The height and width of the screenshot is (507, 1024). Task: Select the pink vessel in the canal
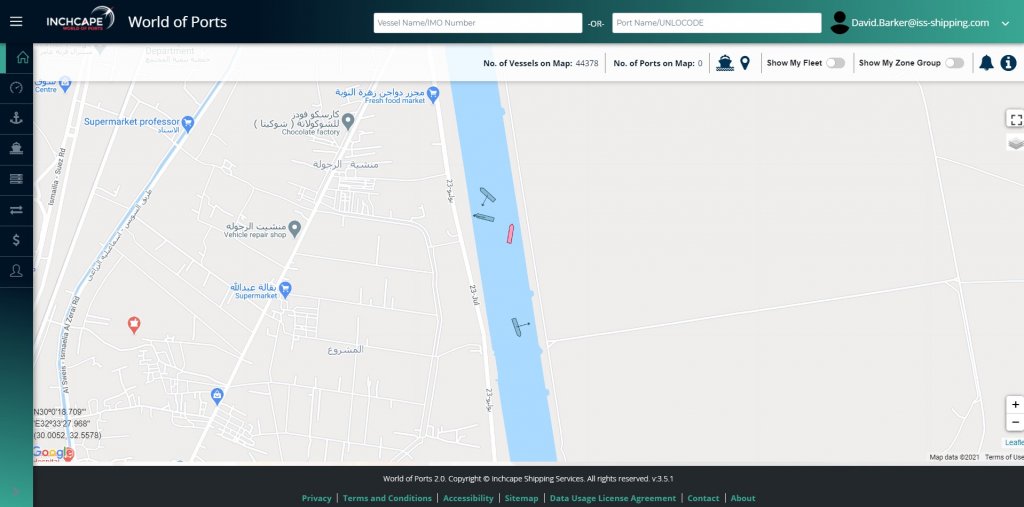(510, 234)
